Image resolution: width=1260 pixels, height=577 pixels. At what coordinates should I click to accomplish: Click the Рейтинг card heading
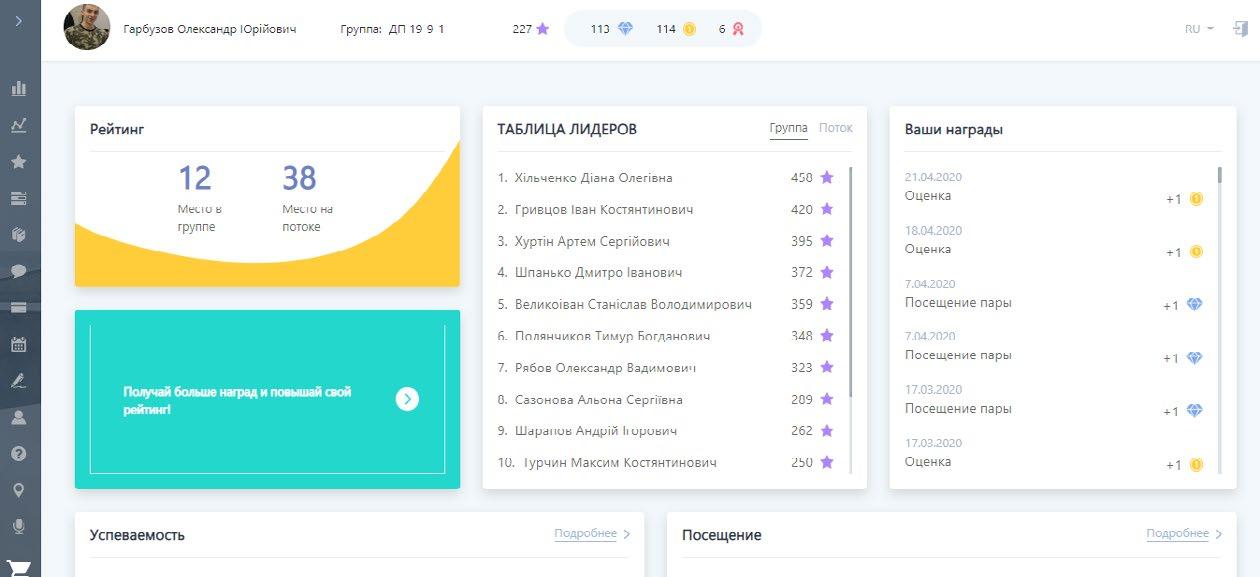(x=117, y=129)
